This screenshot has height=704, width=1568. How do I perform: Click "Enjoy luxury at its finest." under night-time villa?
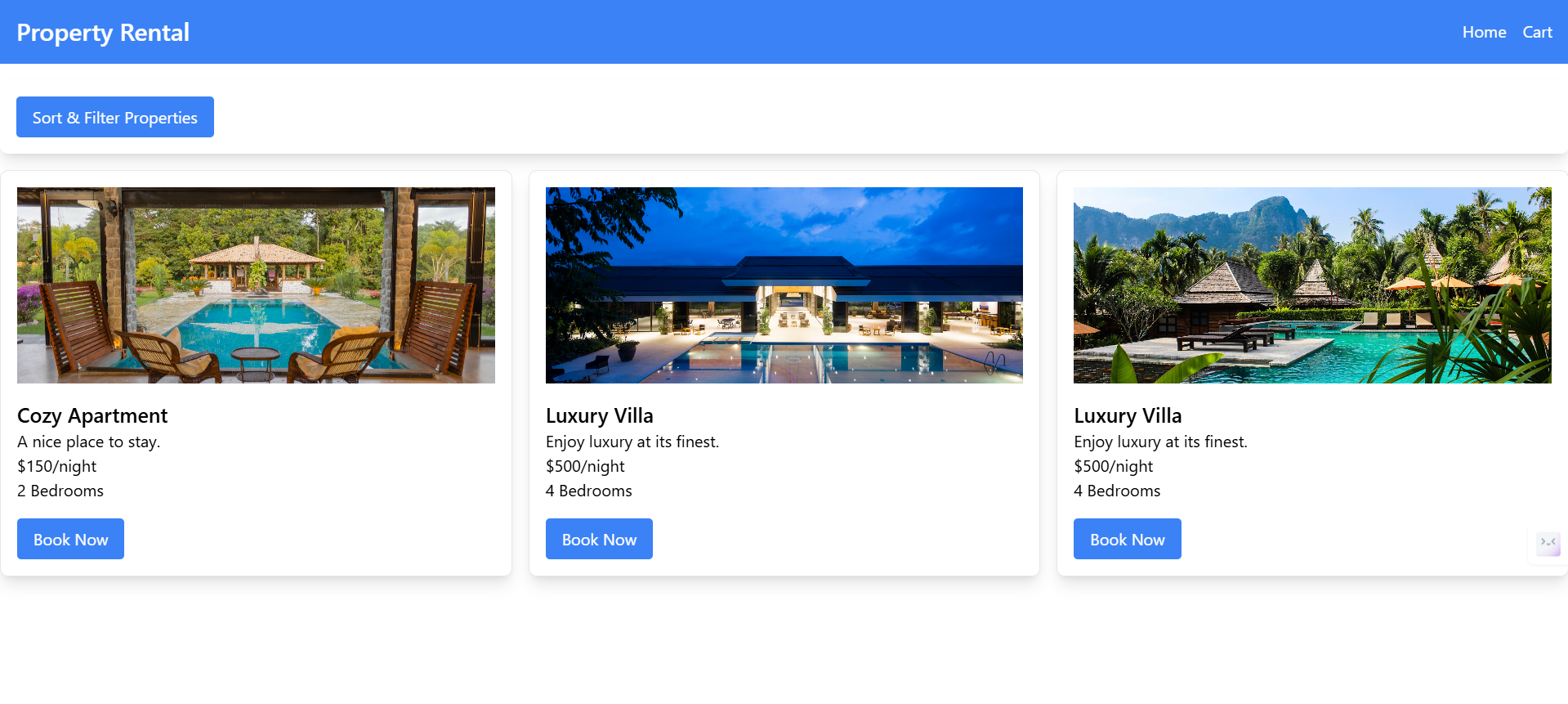(x=632, y=442)
